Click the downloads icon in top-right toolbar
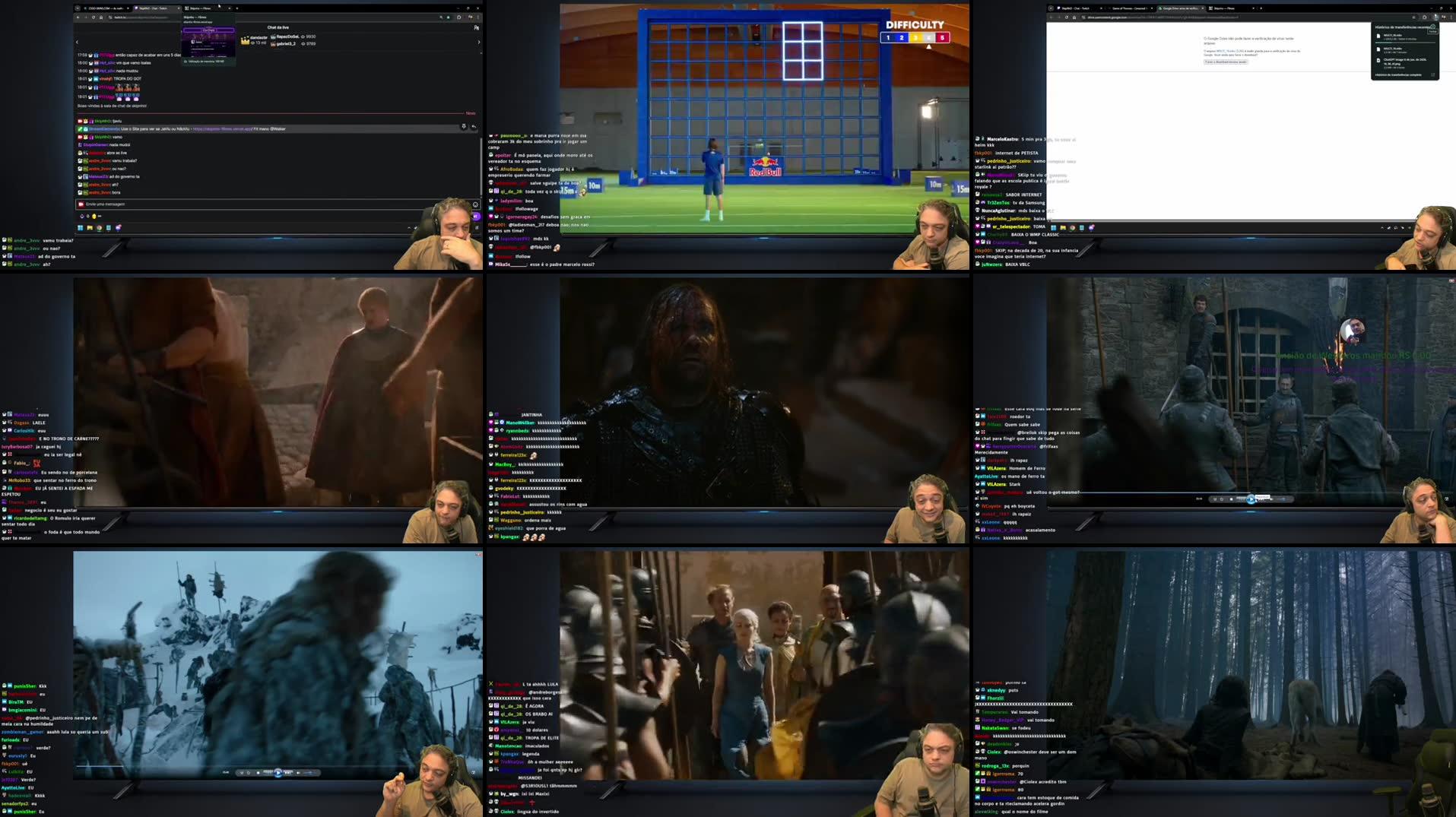Viewport: 1456px width, 817px height. [1435, 17]
